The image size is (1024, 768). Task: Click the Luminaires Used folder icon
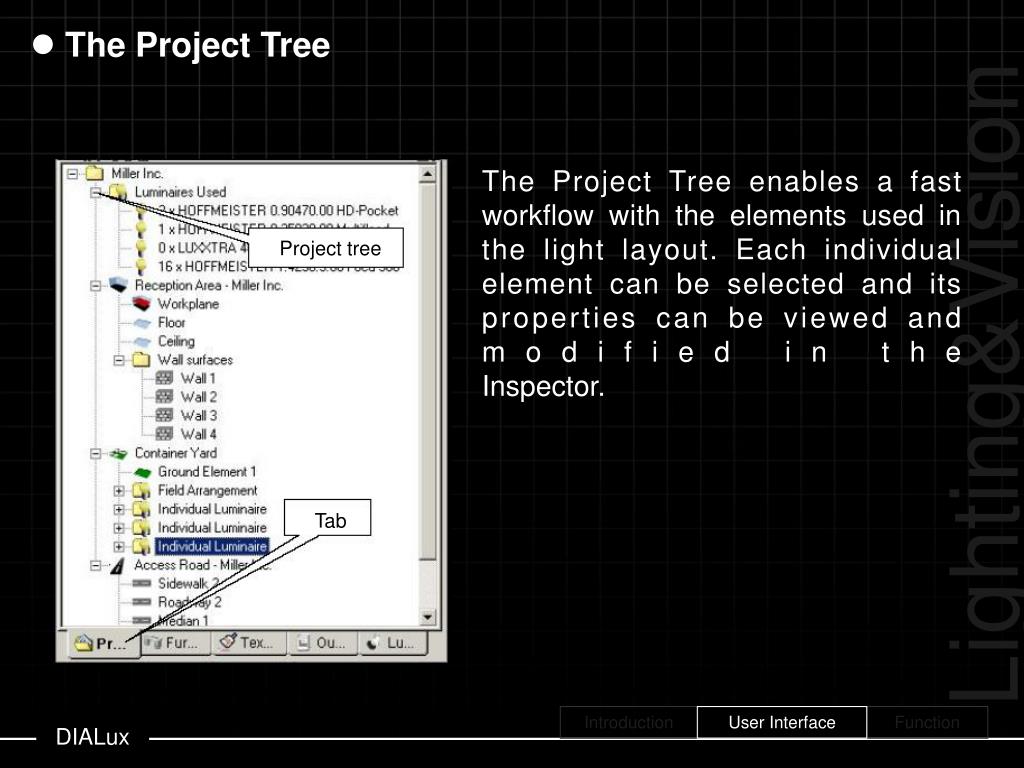coord(118,192)
